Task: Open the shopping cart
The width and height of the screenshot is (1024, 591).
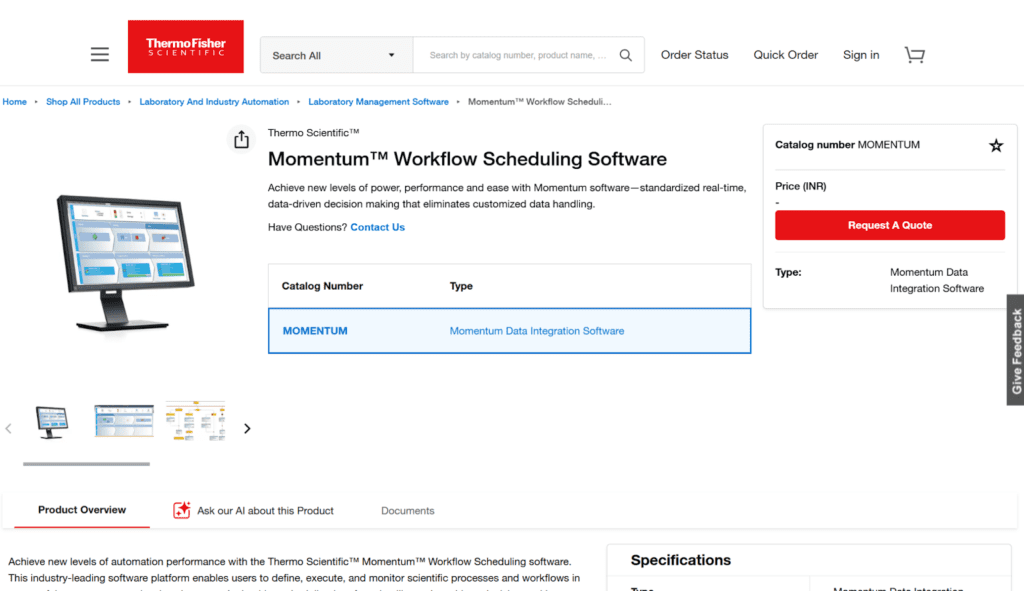Action: 914,55
